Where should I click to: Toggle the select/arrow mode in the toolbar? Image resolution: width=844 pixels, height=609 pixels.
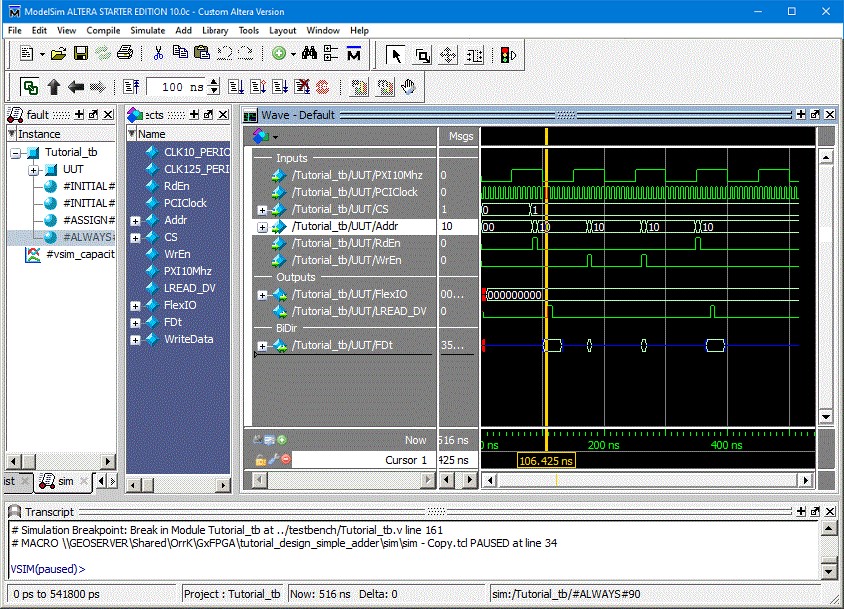pos(395,52)
